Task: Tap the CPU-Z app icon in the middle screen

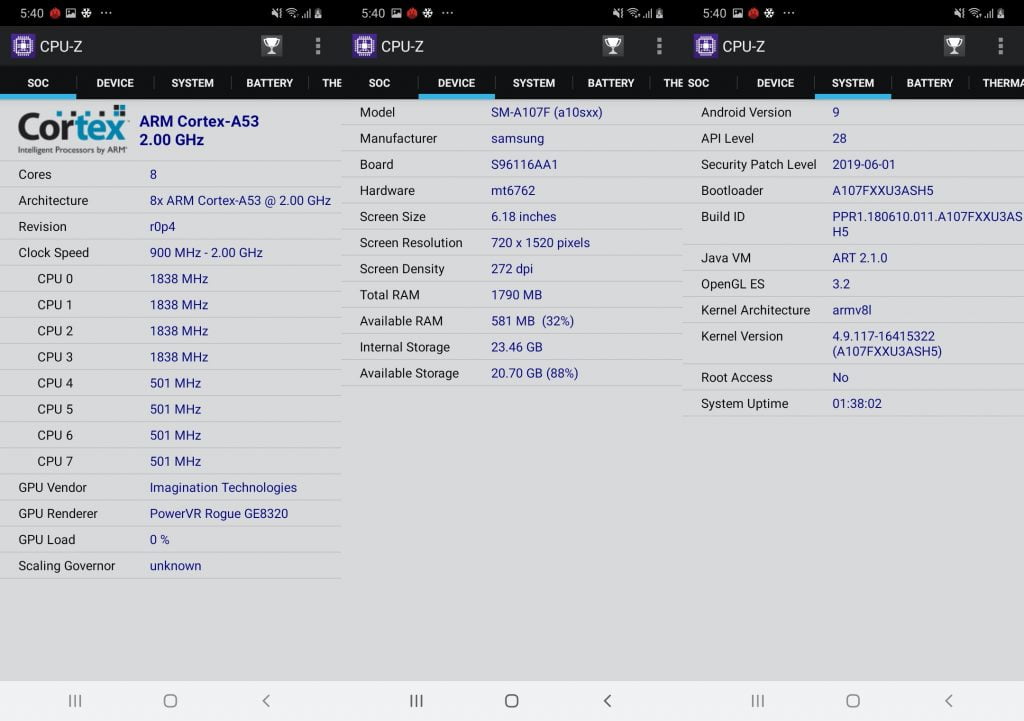Action: [x=364, y=46]
